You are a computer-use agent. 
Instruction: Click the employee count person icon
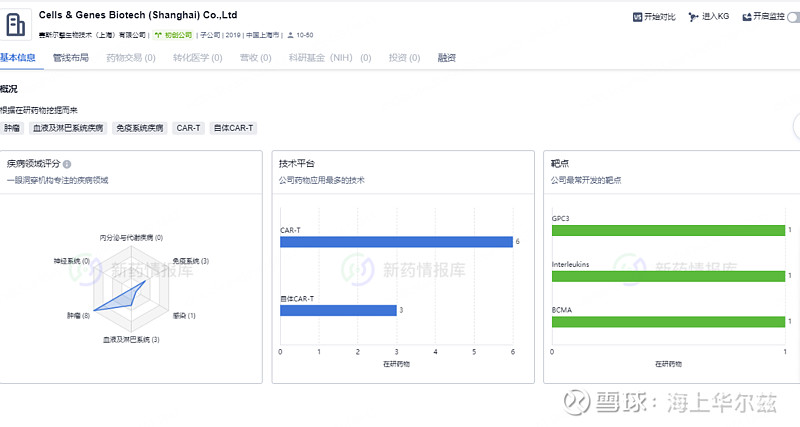pos(290,35)
